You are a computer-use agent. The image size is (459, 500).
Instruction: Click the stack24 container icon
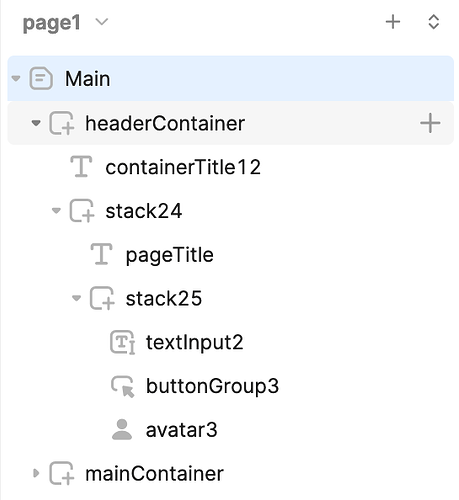tap(82, 211)
